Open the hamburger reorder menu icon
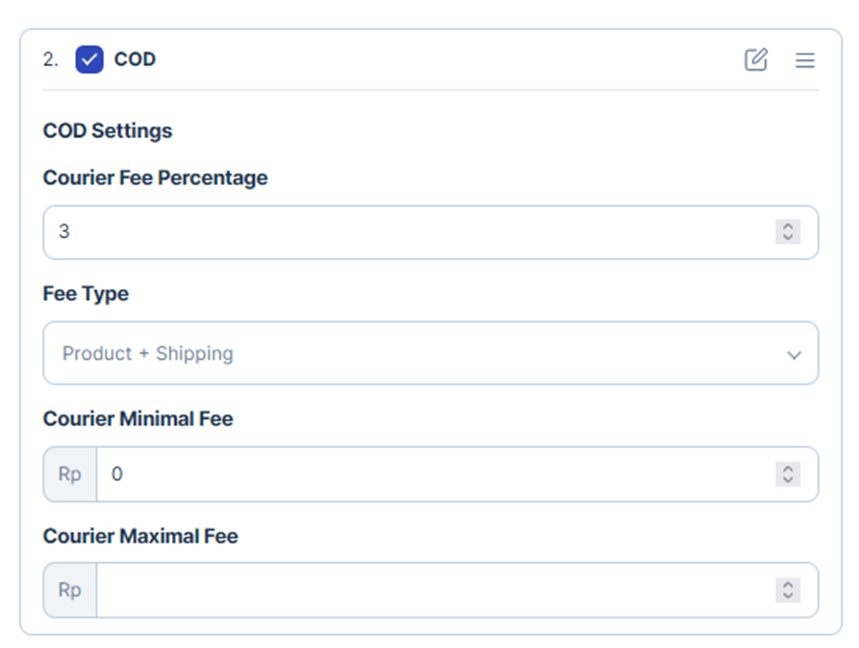 pyautogui.click(x=805, y=60)
